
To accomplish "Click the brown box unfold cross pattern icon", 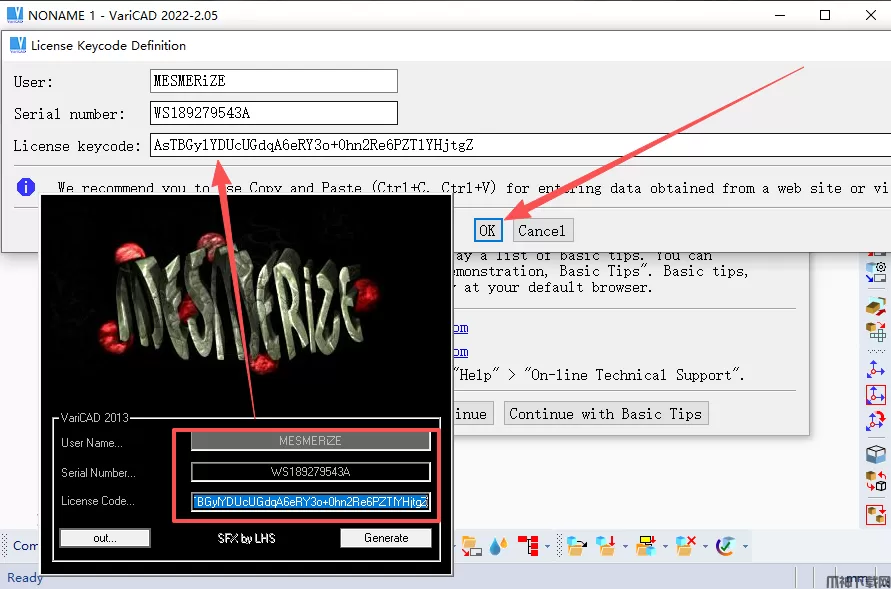I will click(x=876, y=331).
